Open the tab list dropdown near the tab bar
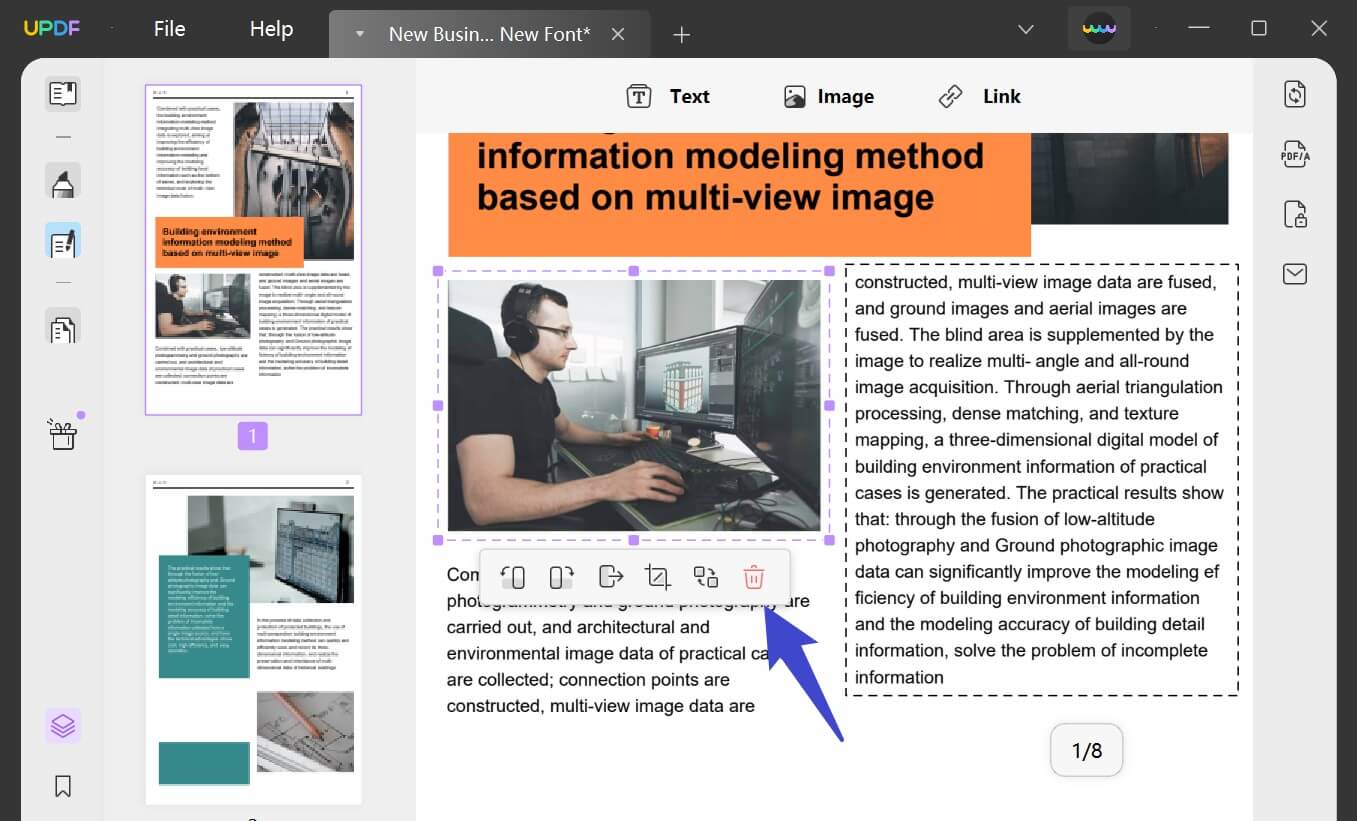This screenshot has width=1357, height=821. pos(1025,29)
